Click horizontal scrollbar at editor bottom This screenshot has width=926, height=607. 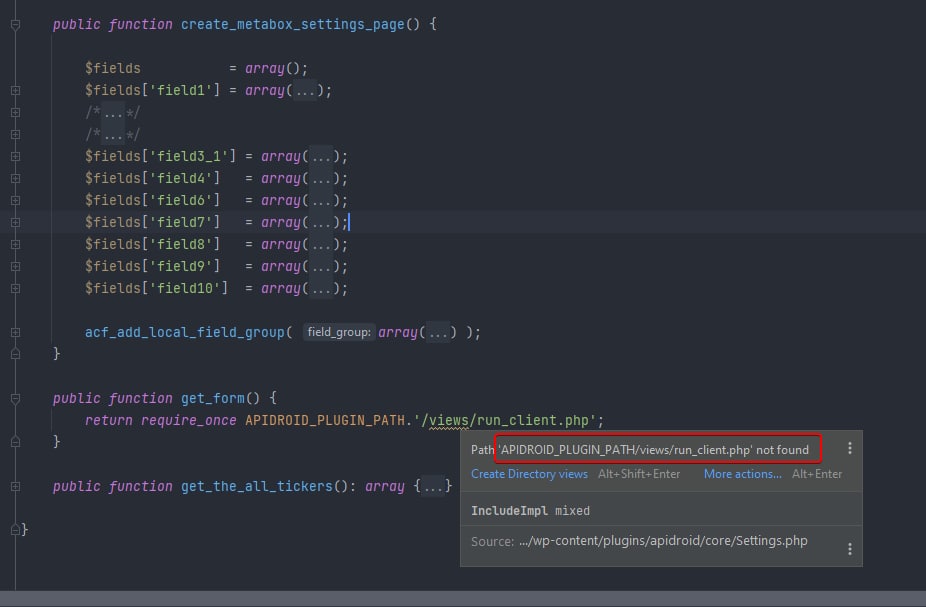tap(463, 599)
